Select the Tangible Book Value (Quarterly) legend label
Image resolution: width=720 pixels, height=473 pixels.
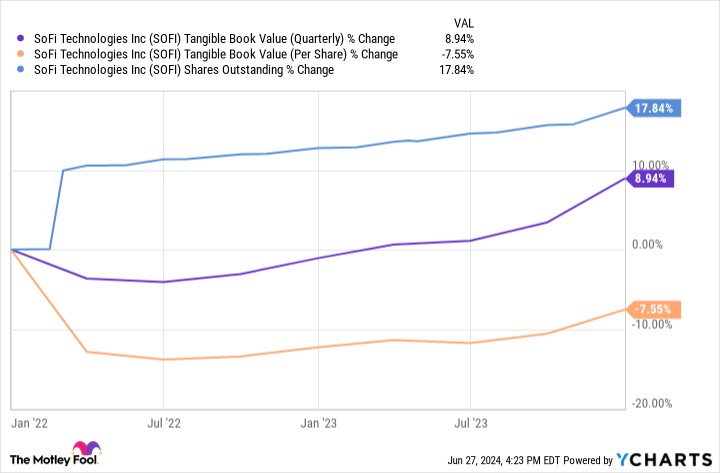217,39
